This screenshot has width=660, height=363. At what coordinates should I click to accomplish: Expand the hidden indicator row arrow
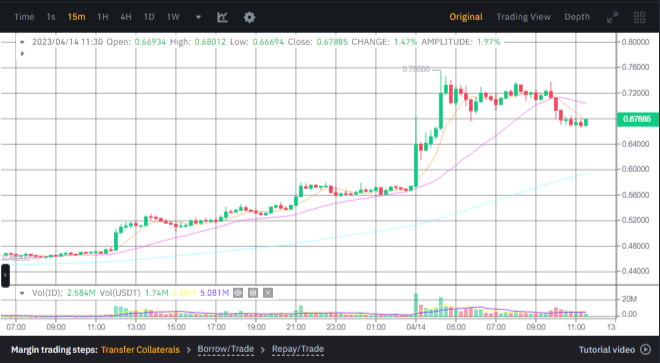pos(22,54)
